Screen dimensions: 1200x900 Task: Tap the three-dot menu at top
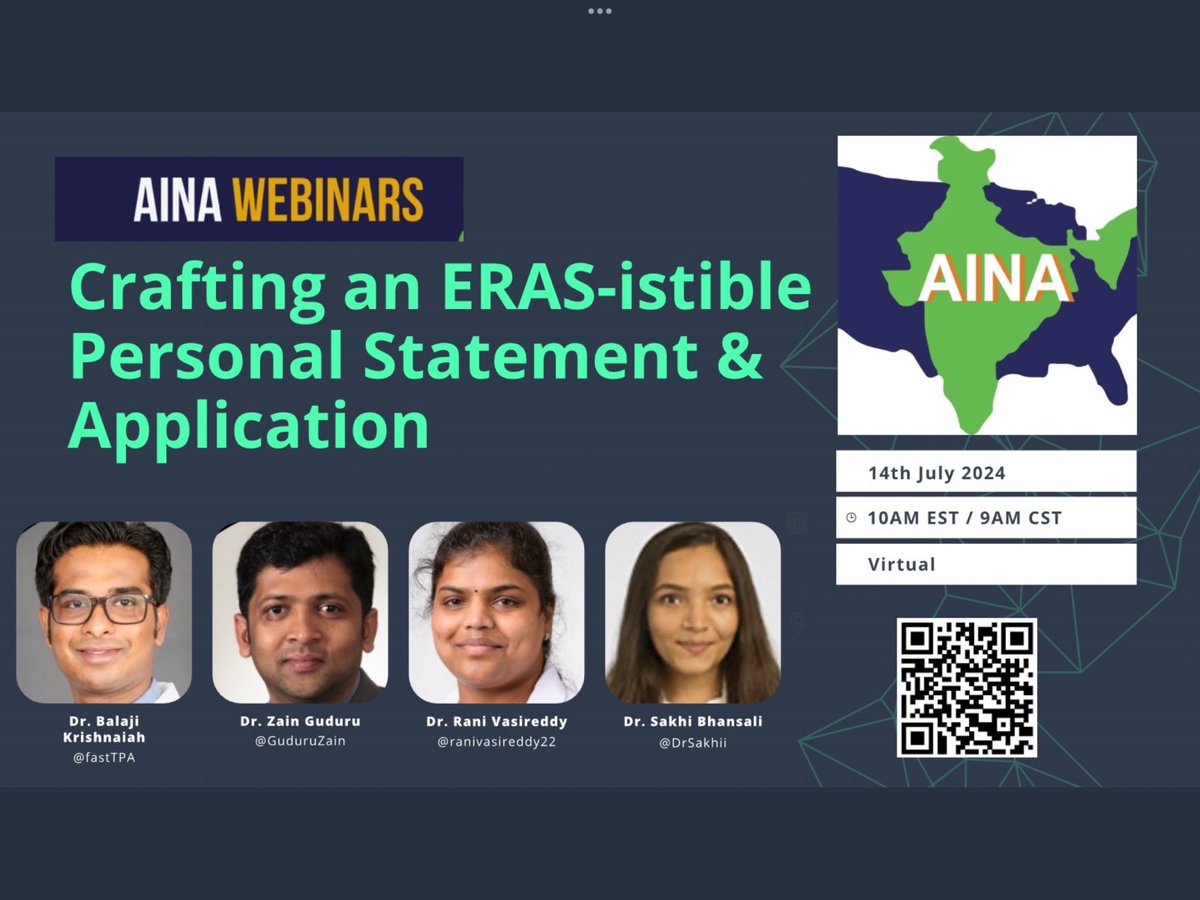tap(599, 11)
